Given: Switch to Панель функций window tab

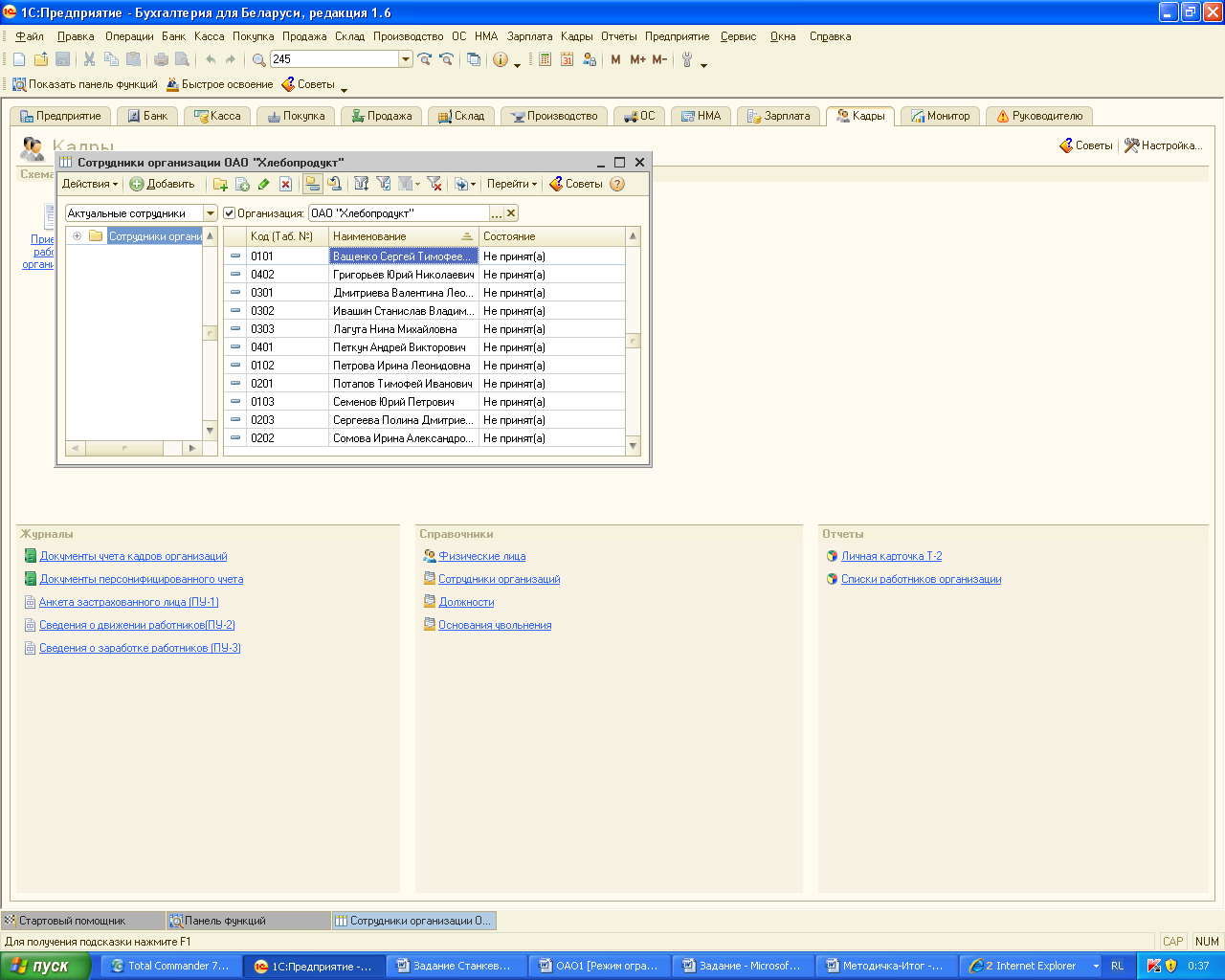Looking at the screenshot, I should pyautogui.click(x=248, y=921).
